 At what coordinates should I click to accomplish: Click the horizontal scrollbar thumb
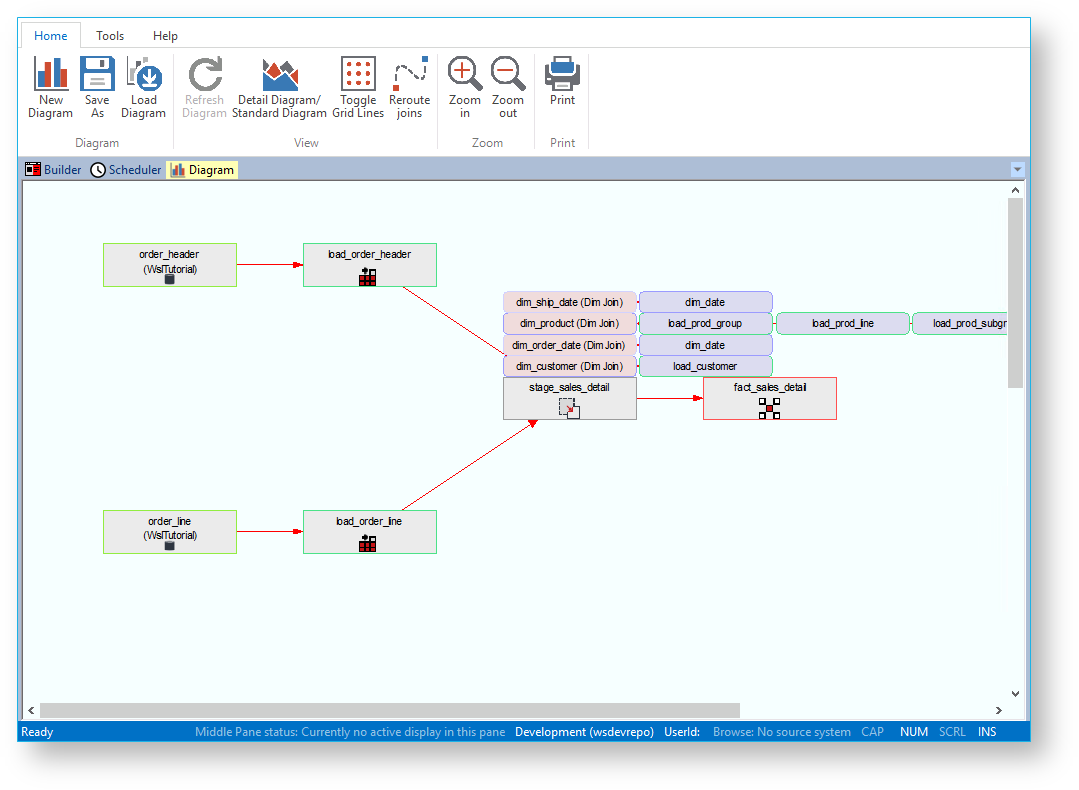tap(390, 710)
